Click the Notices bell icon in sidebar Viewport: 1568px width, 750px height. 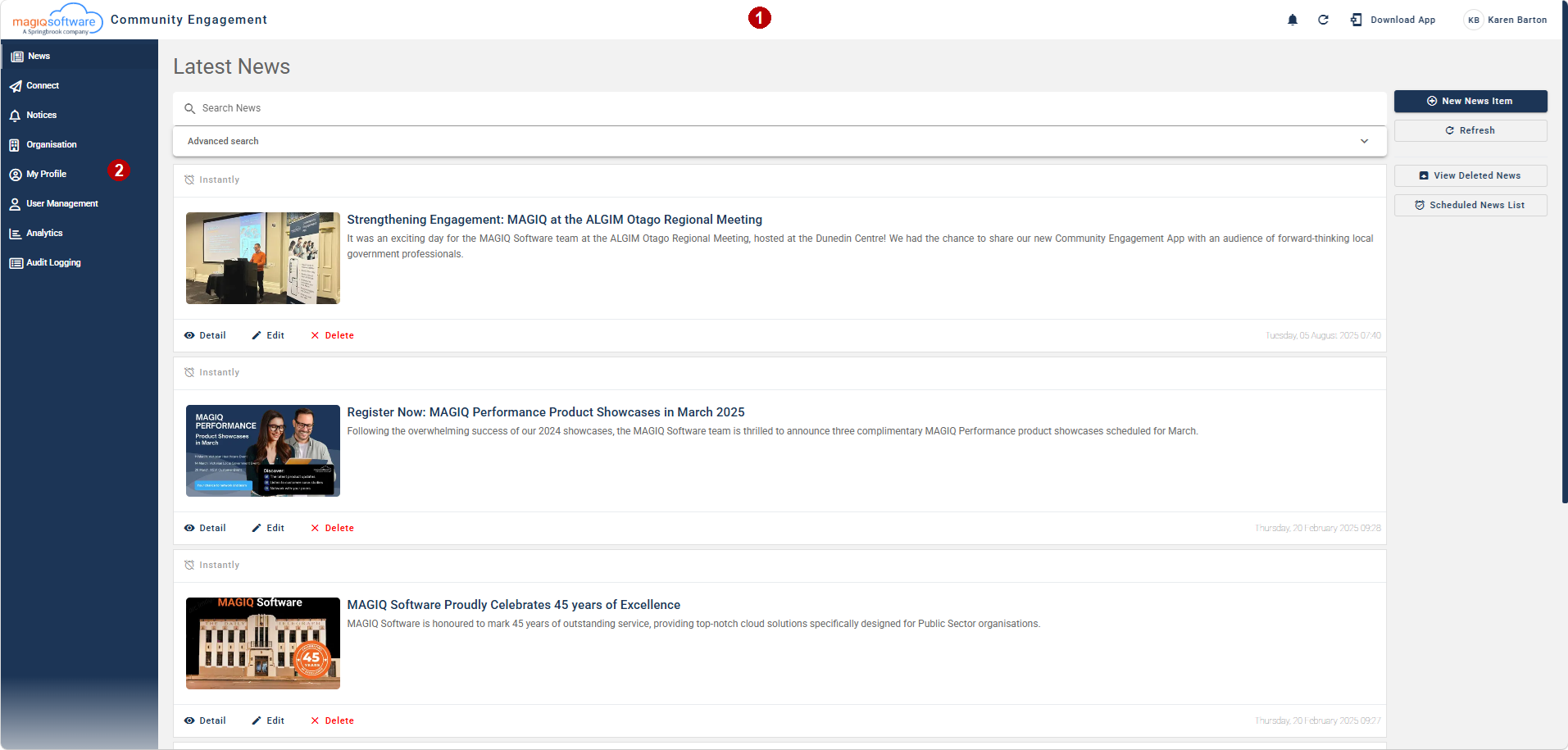(x=15, y=116)
